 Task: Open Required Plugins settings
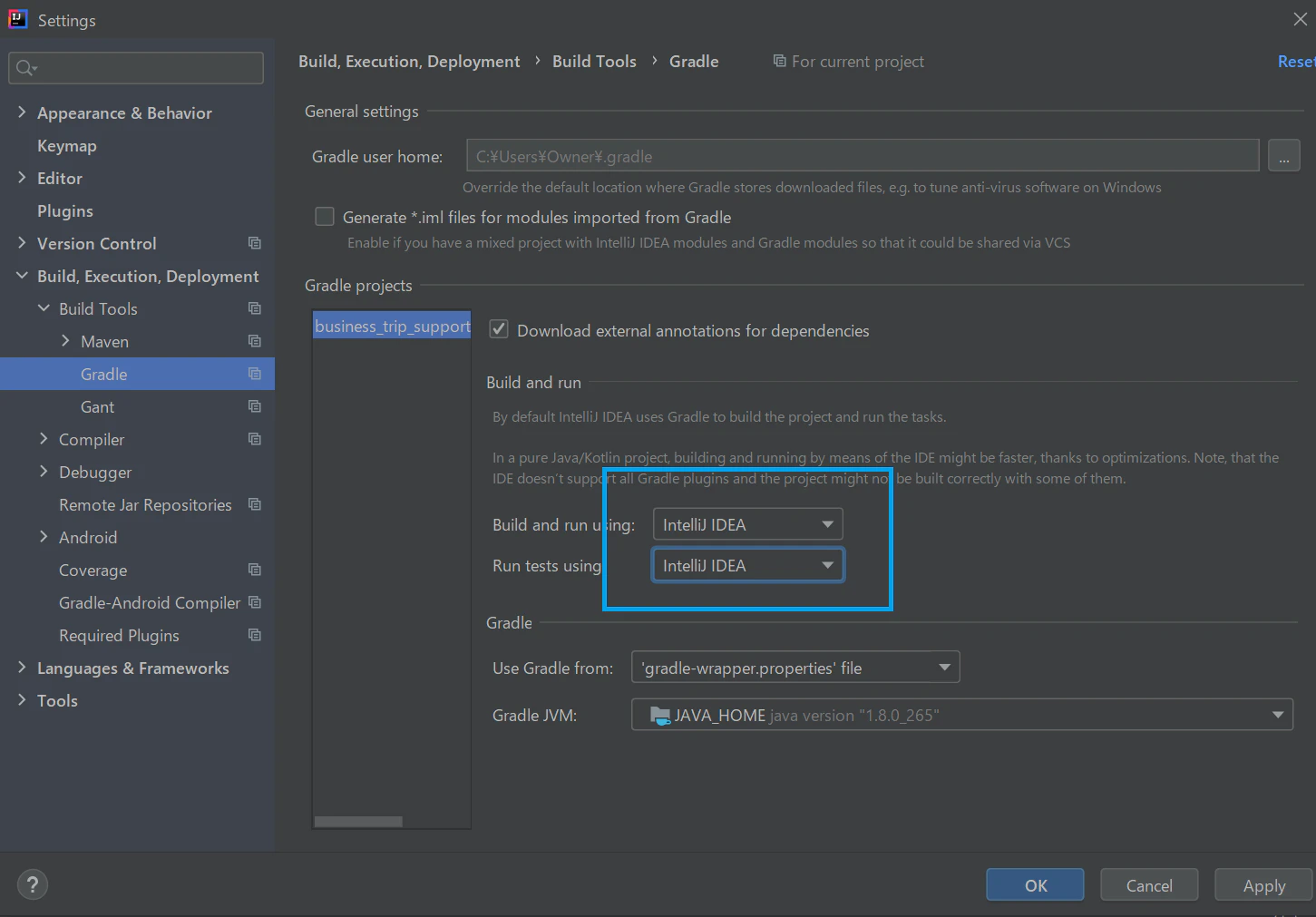119,635
